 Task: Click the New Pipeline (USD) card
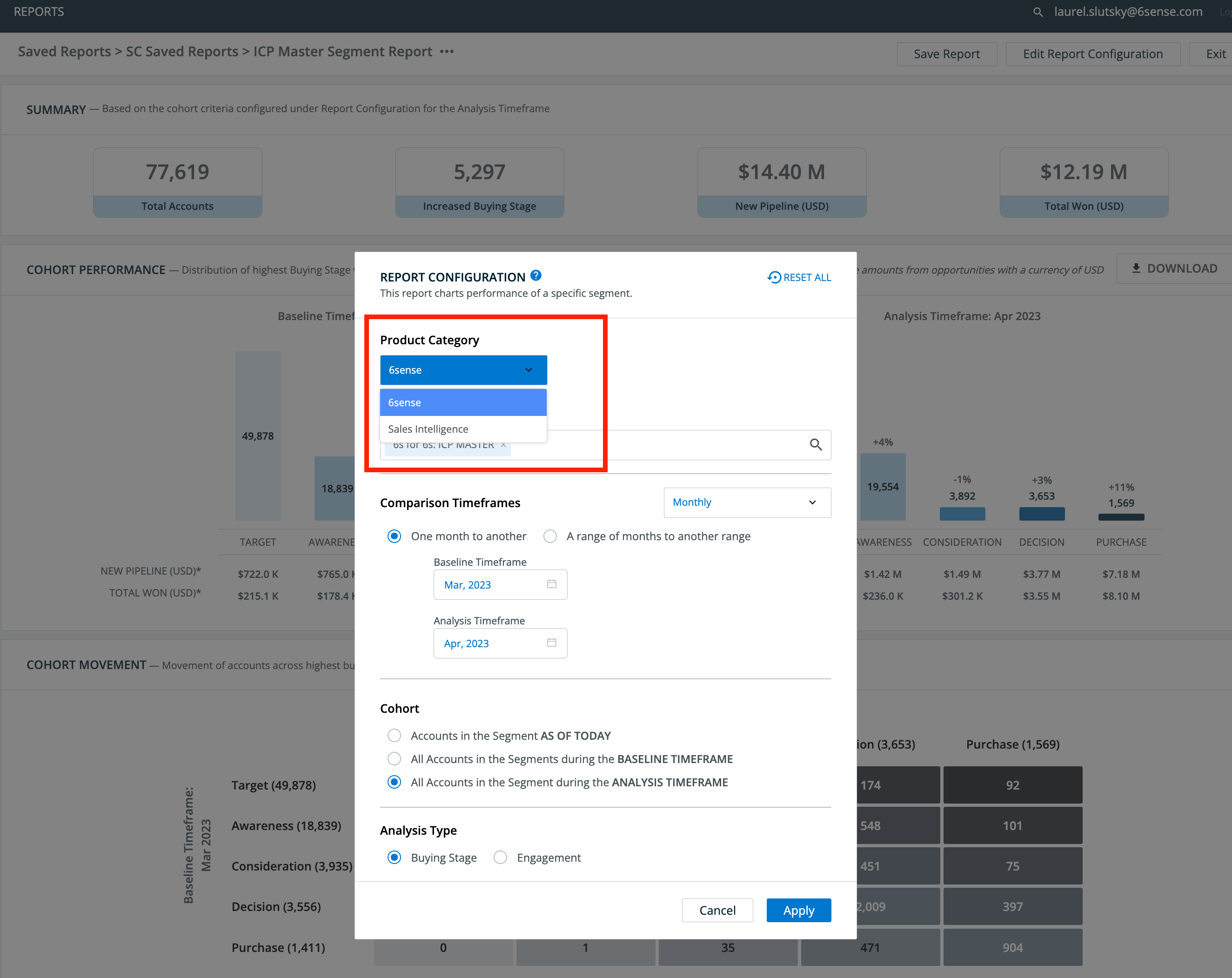[782, 182]
